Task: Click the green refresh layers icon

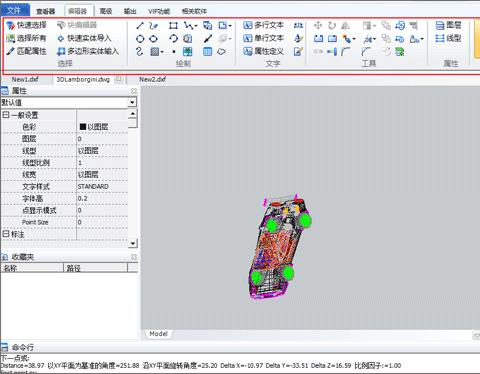Action: (400, 52)
